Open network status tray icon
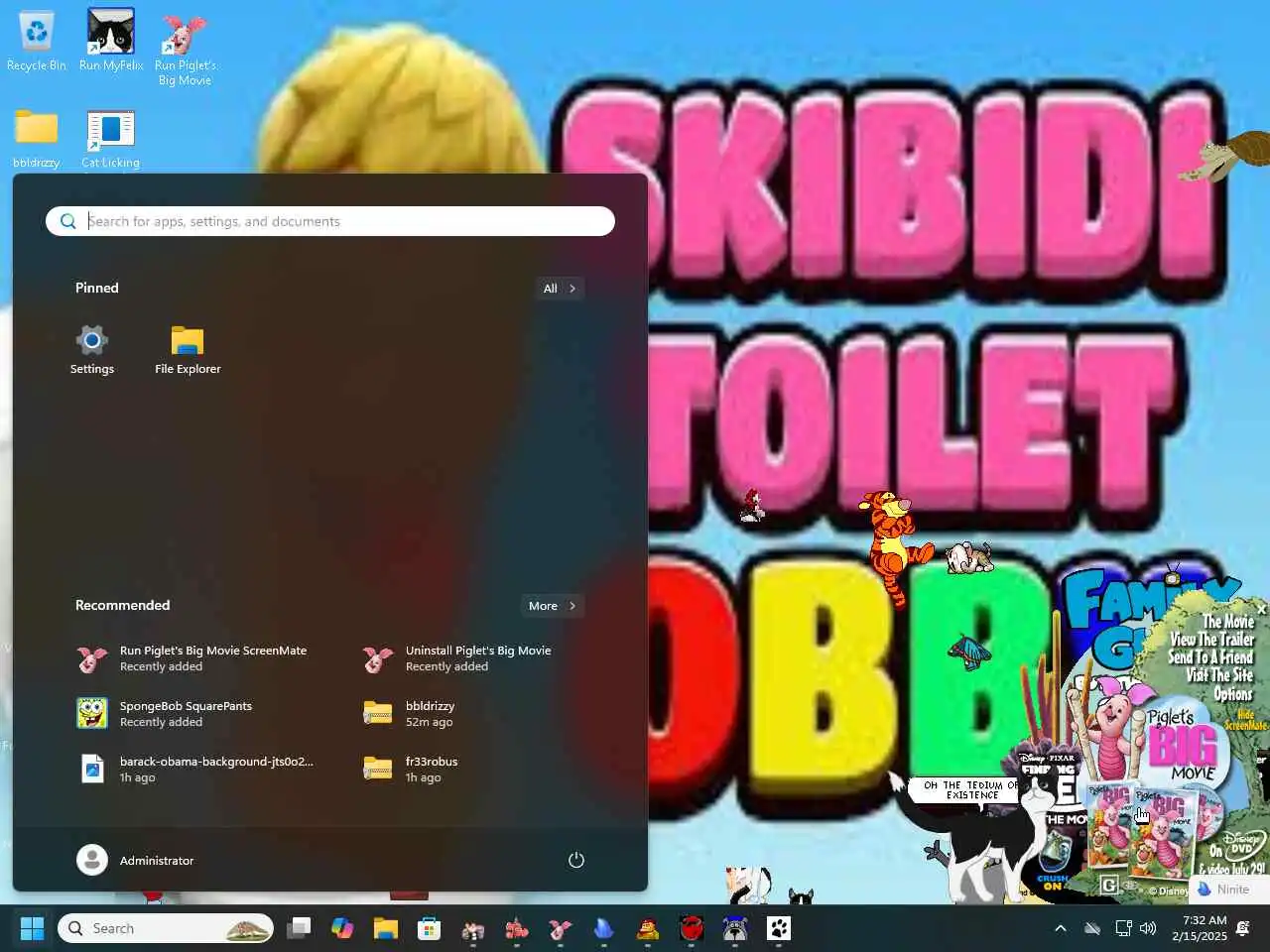 [1123, 928]
